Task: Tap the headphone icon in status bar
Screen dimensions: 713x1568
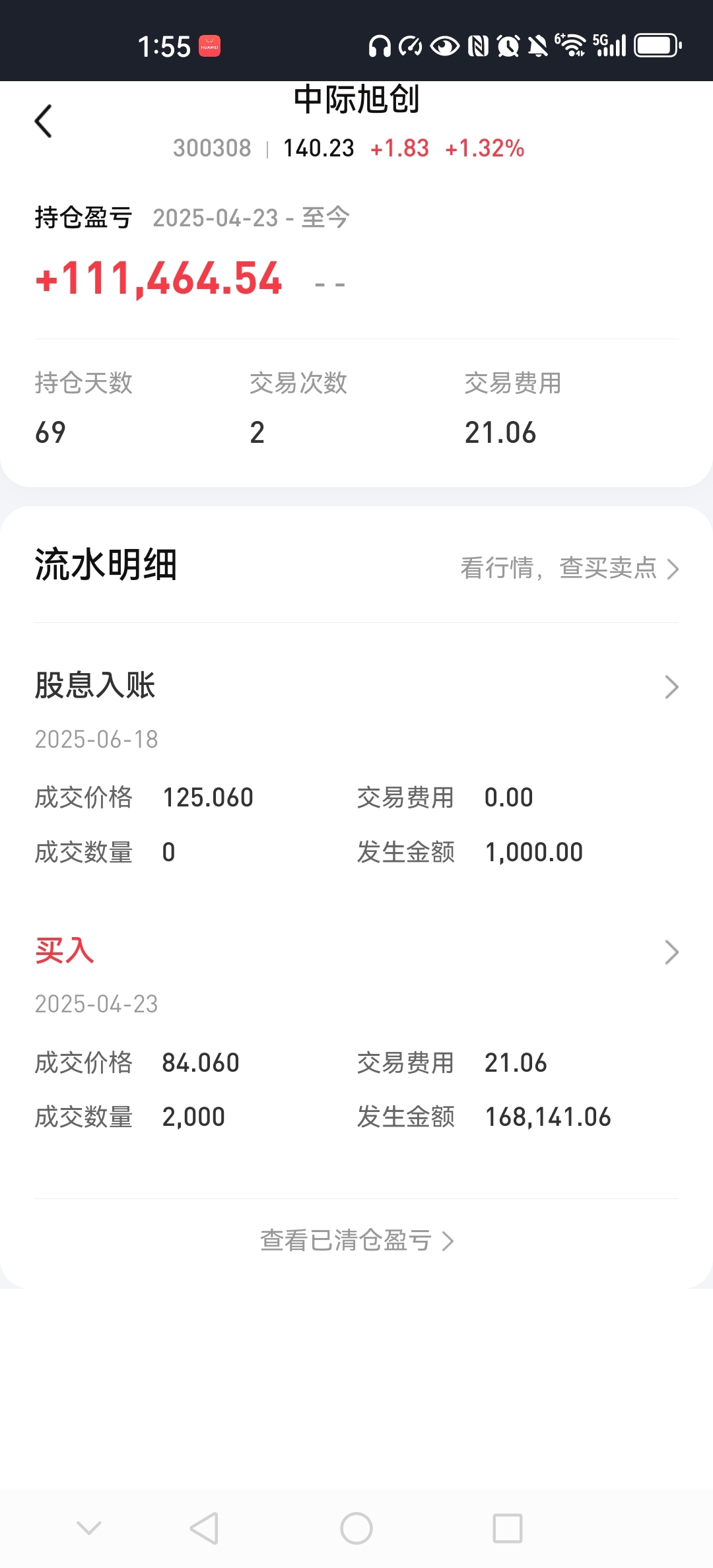Action: [x=380, y=46]
